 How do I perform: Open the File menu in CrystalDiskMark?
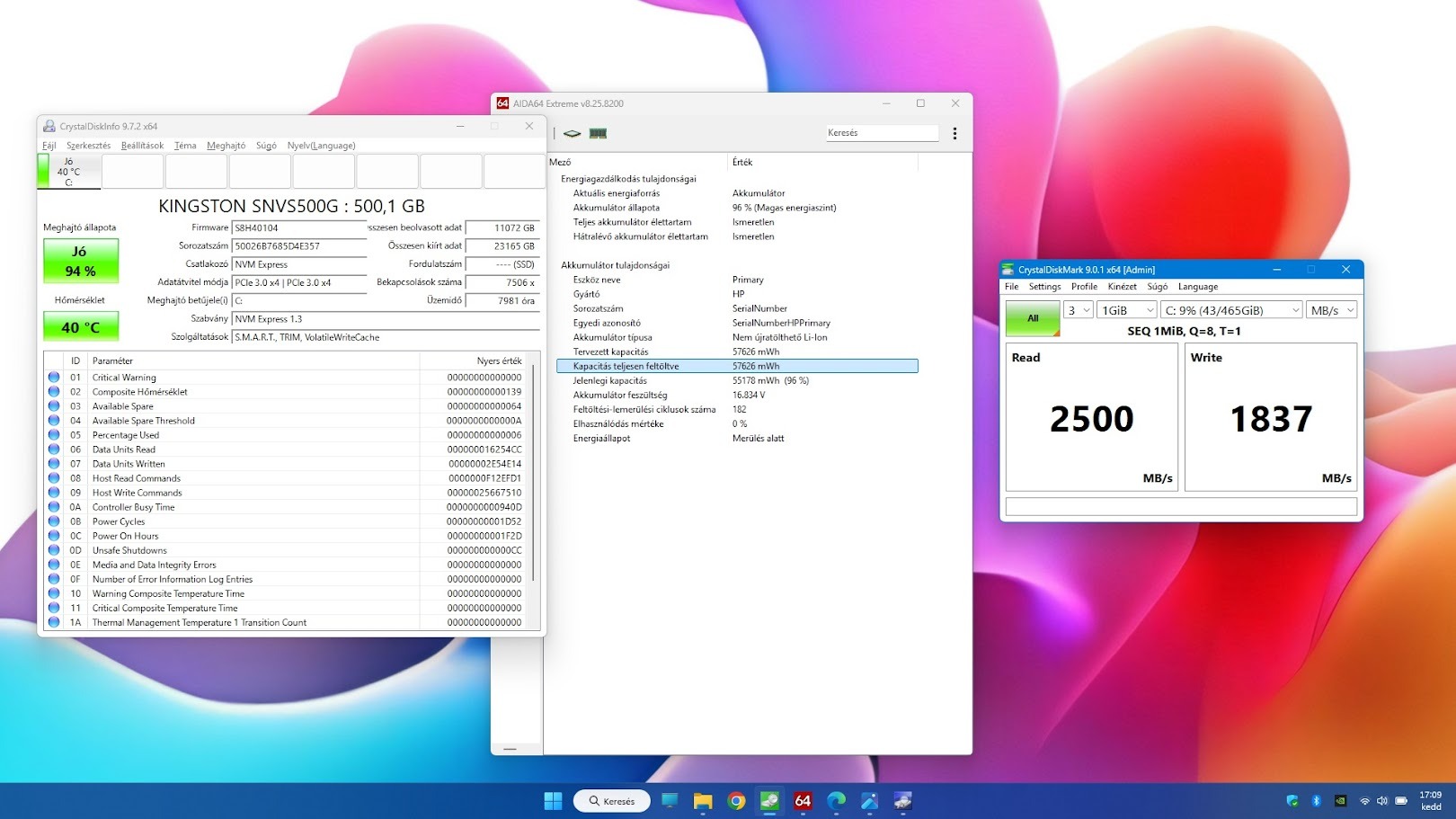(x=1012, y=287)
